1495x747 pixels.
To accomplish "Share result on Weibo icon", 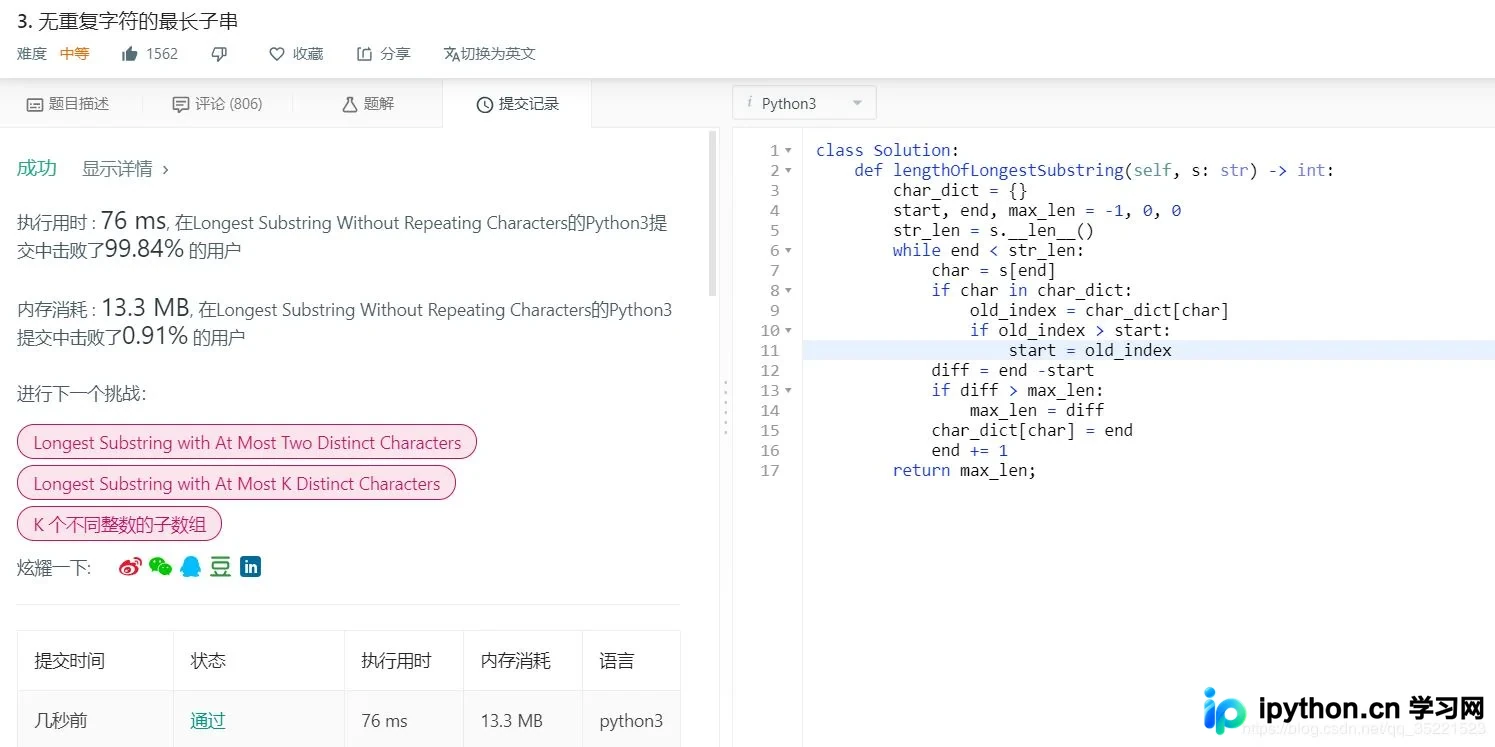I will [x=130, y=567].
